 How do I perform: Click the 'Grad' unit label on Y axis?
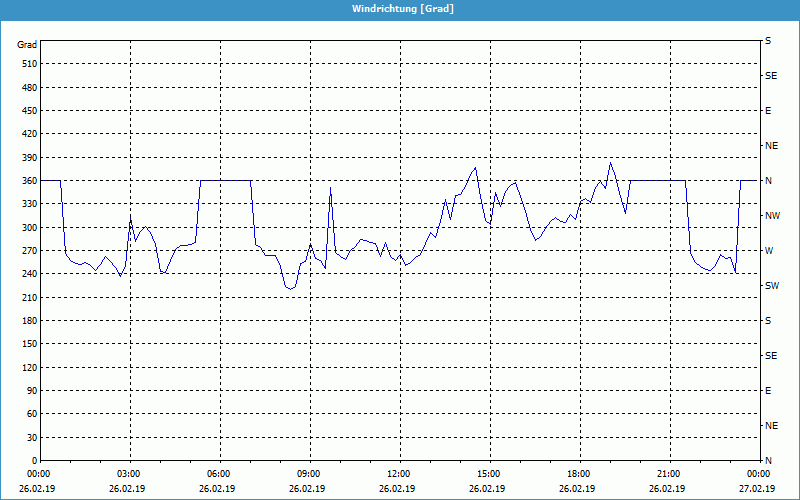pyautogui.click(x=27, y=45)
